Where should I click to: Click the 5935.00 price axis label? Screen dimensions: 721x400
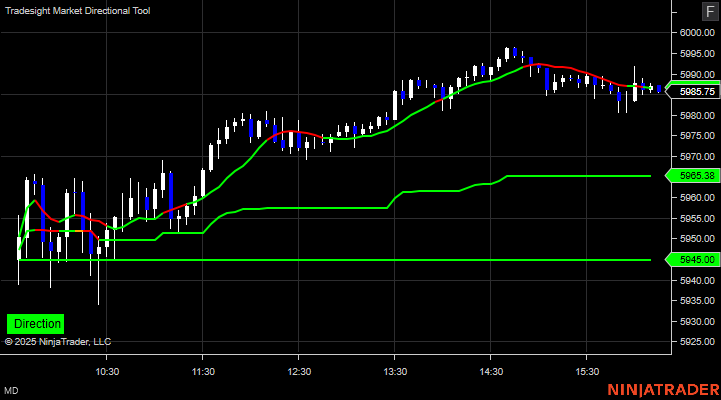[x=697, y=301]
